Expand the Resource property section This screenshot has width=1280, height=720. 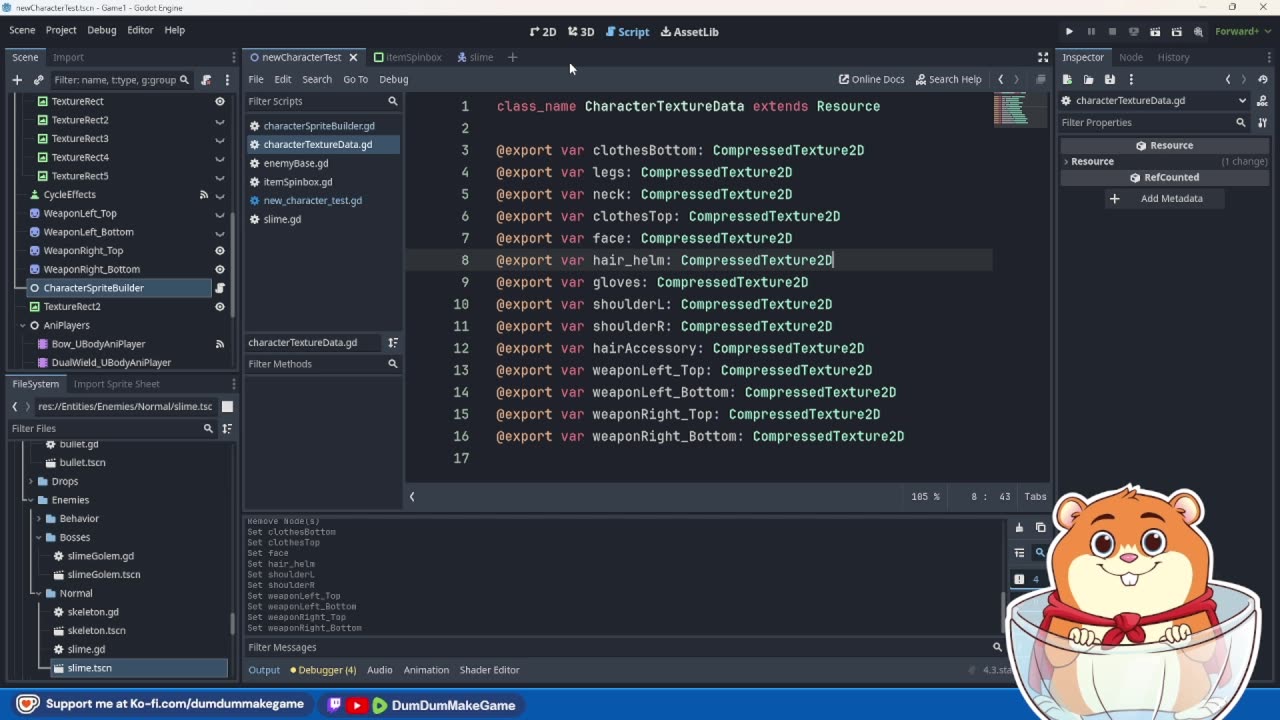[x=1166, y=161]
